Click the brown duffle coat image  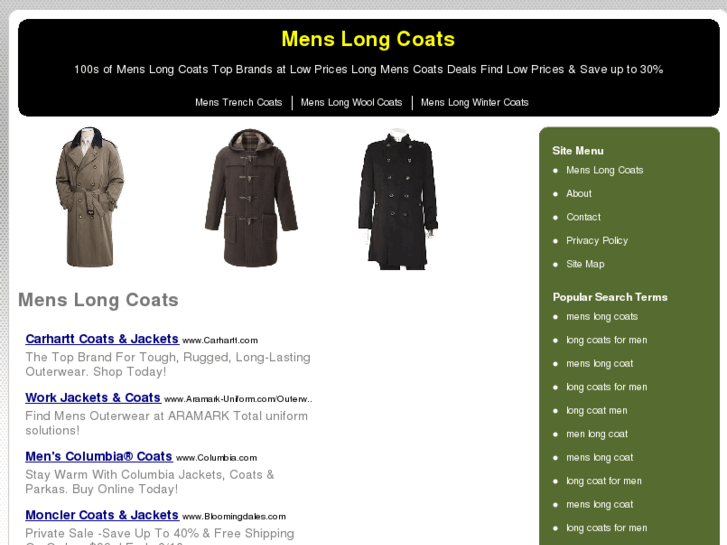pyautogui.click(x=251, y=198)
